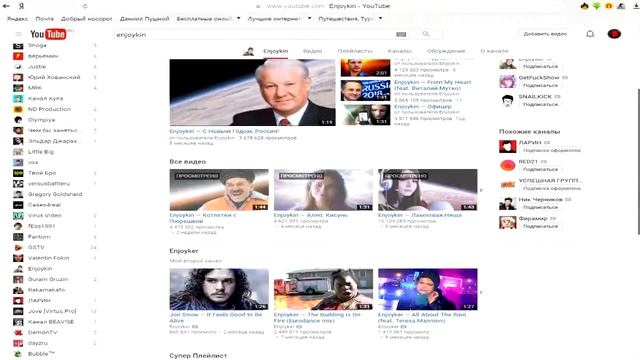Viewport: 640px width, 360px height.
Task: Open Enjoykin — Офицер video title
Action: click(422, 107)
